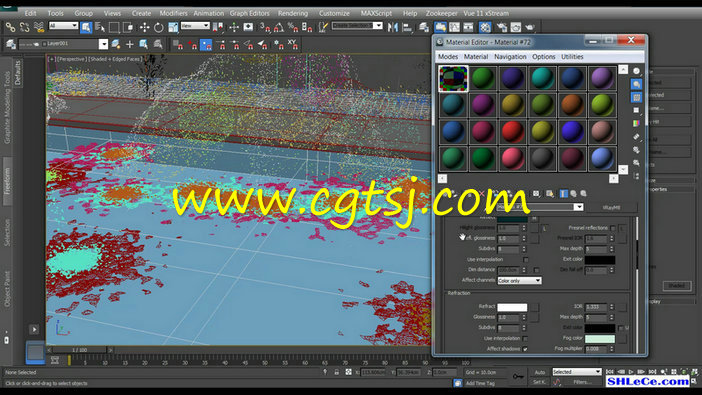
Task: Toggle the Auto key button
Action: 539,372
